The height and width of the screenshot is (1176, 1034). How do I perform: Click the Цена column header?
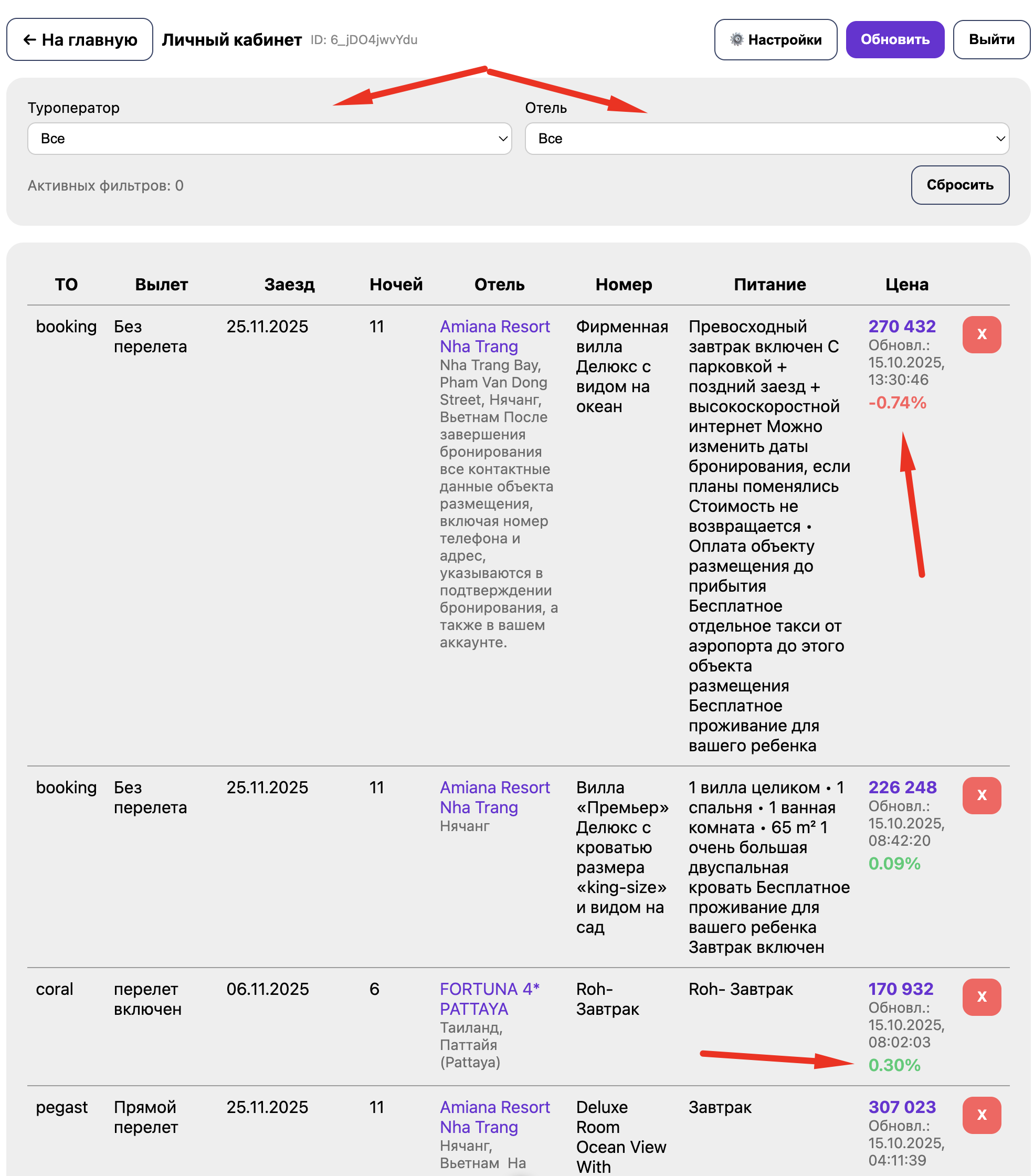pos(906,284)
